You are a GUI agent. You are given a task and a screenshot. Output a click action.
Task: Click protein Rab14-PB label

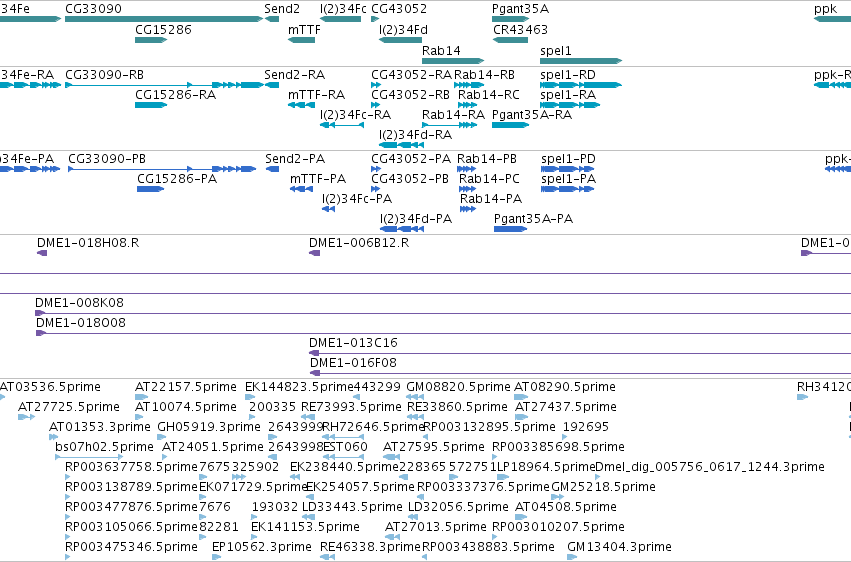coord(487,158)
